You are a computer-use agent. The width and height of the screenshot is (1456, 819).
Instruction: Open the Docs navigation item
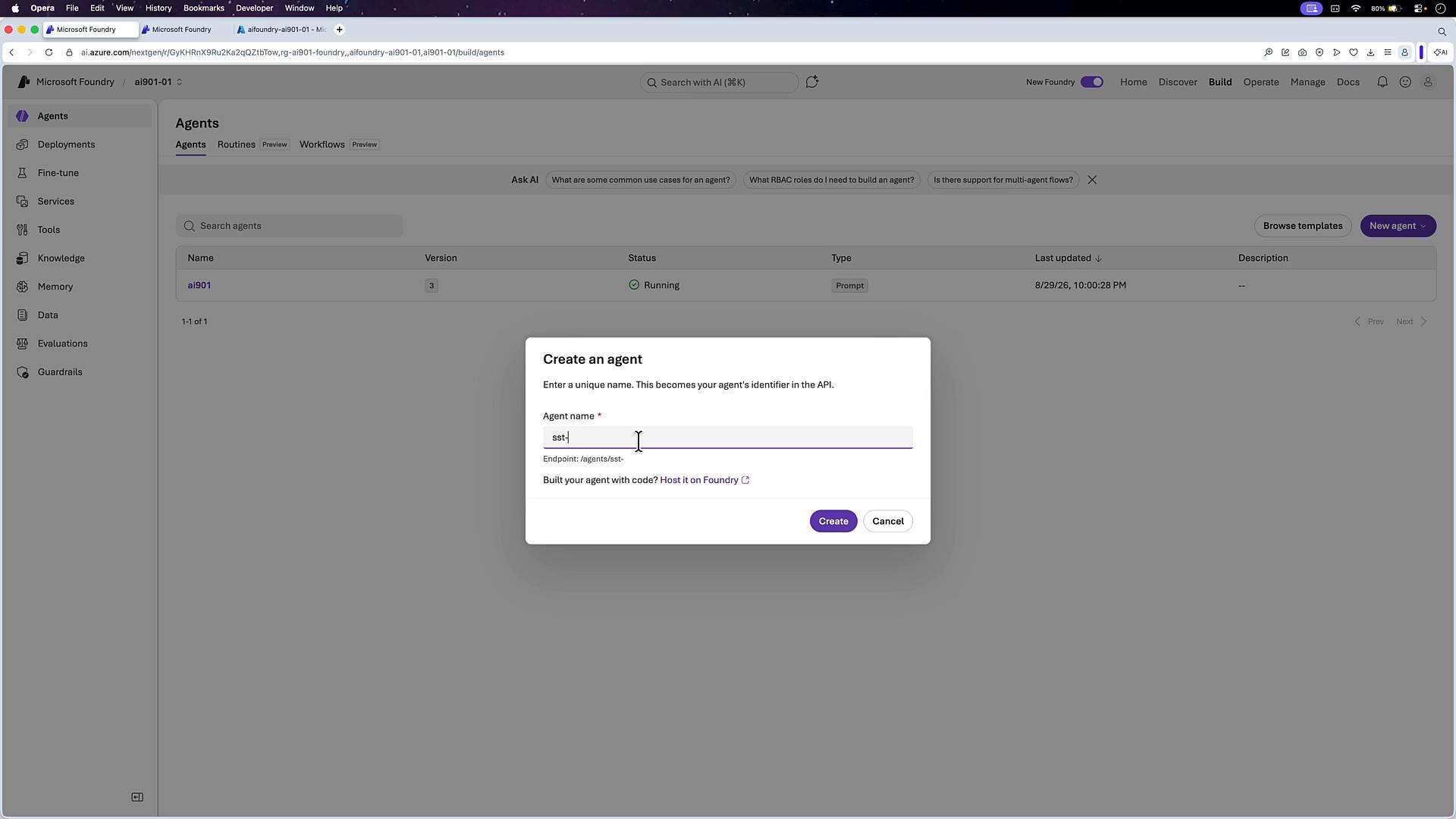(x=1348, y=82)
